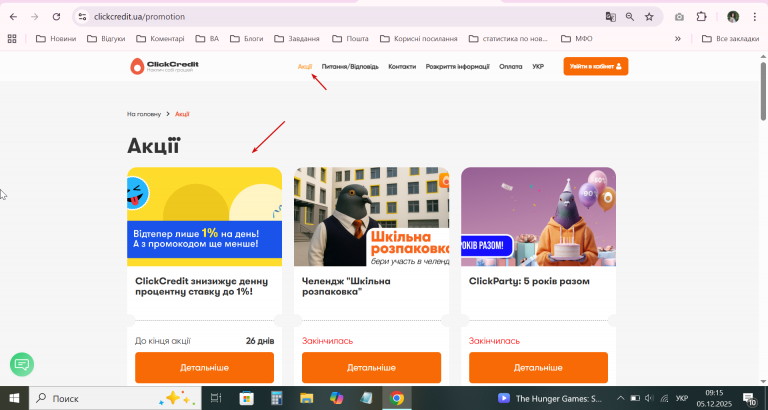
Task: Open the Контакти menu item
Action: coord(402,66)
